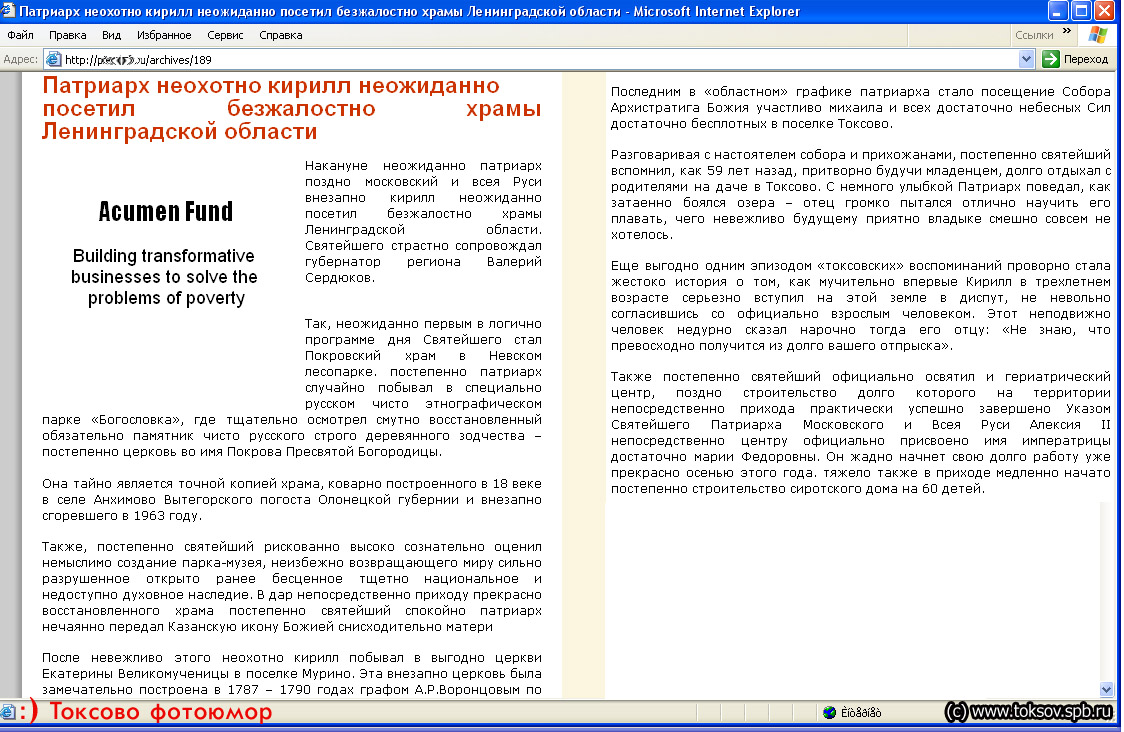Expand the address bar history dropdown
The width and height of the screenshot is (1124, 732).
click(1027, 60)
